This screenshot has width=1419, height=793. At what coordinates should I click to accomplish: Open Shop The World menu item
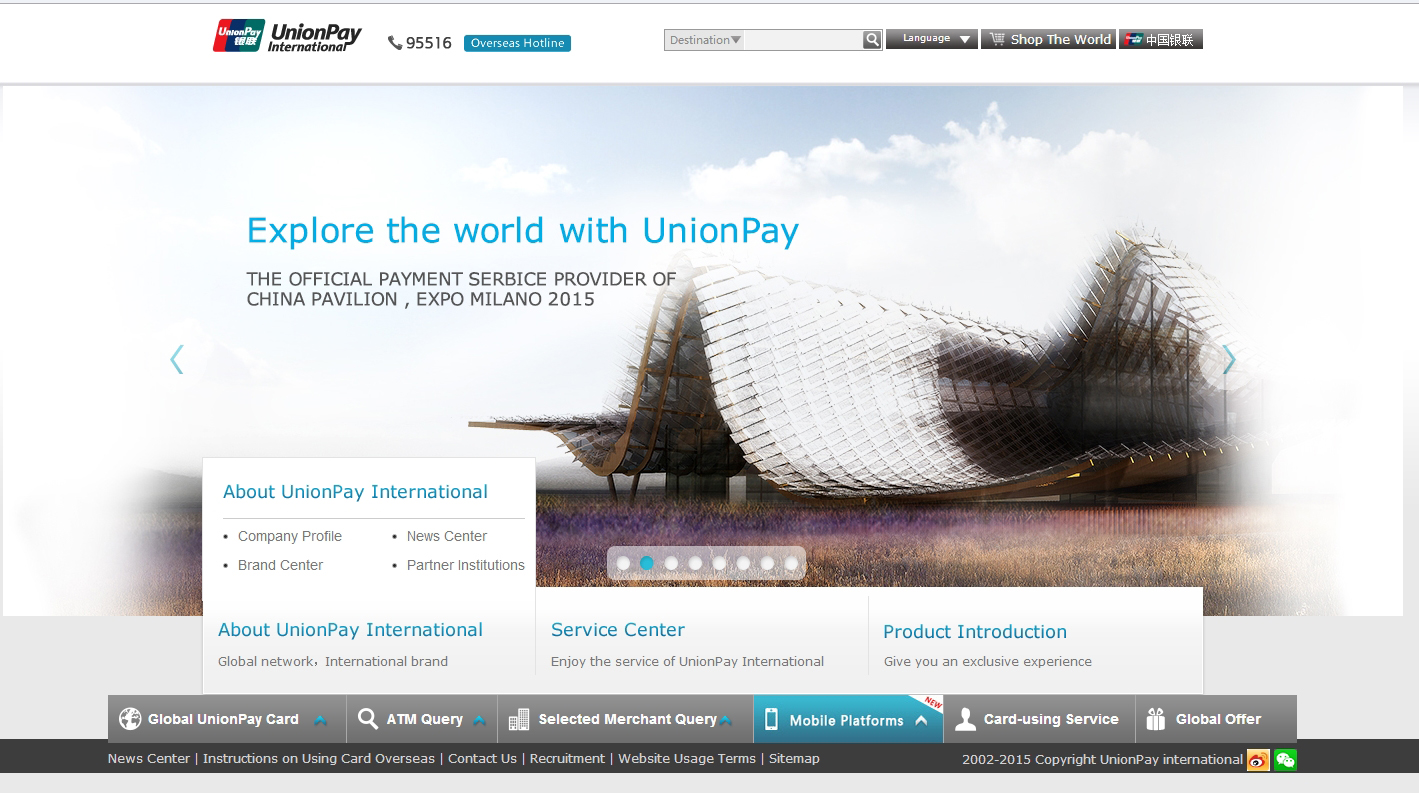(x=1048, y=39)
